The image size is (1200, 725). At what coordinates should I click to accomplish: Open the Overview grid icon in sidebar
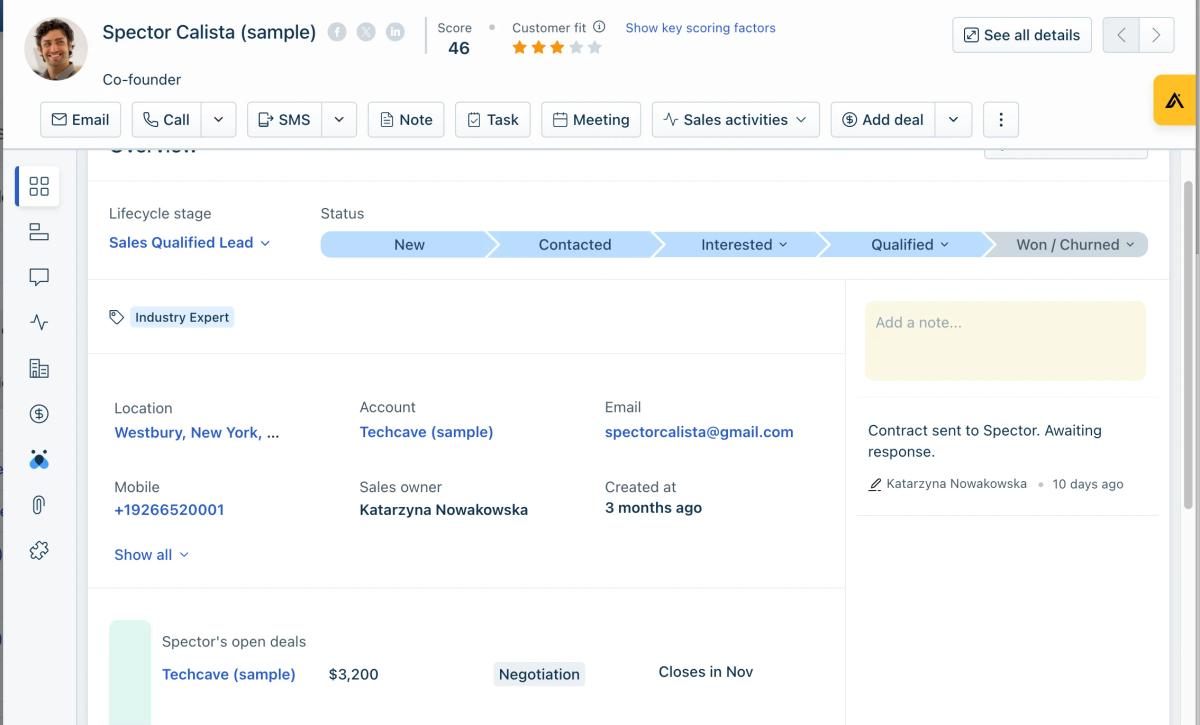tap(39, 186)
